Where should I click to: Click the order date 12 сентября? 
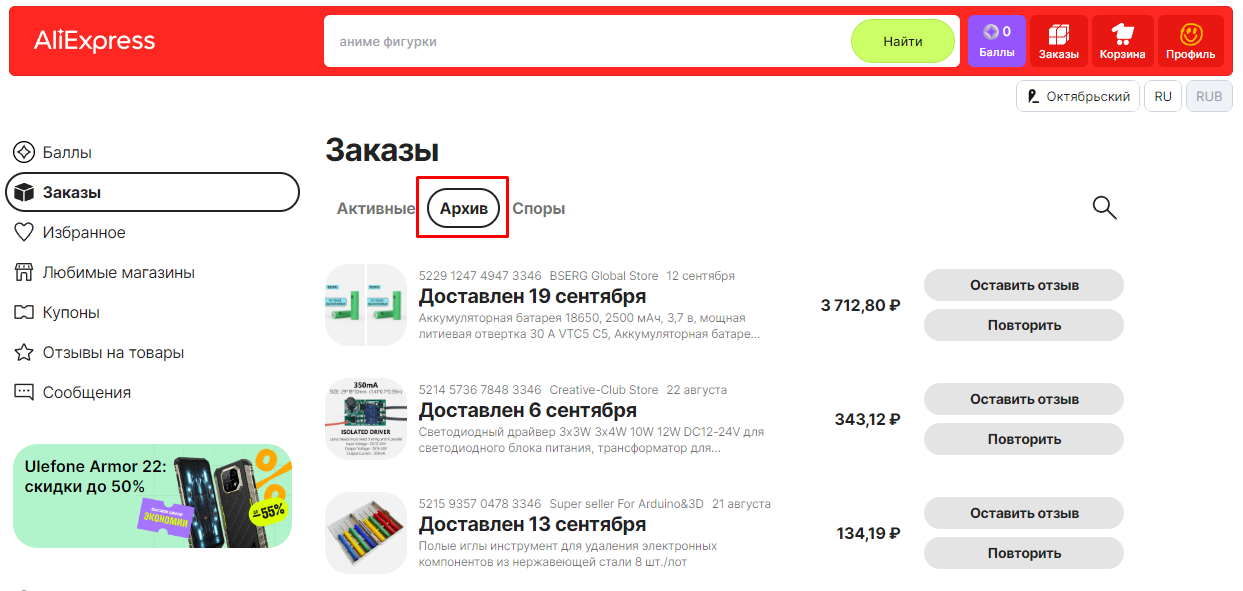pos(701,276)
